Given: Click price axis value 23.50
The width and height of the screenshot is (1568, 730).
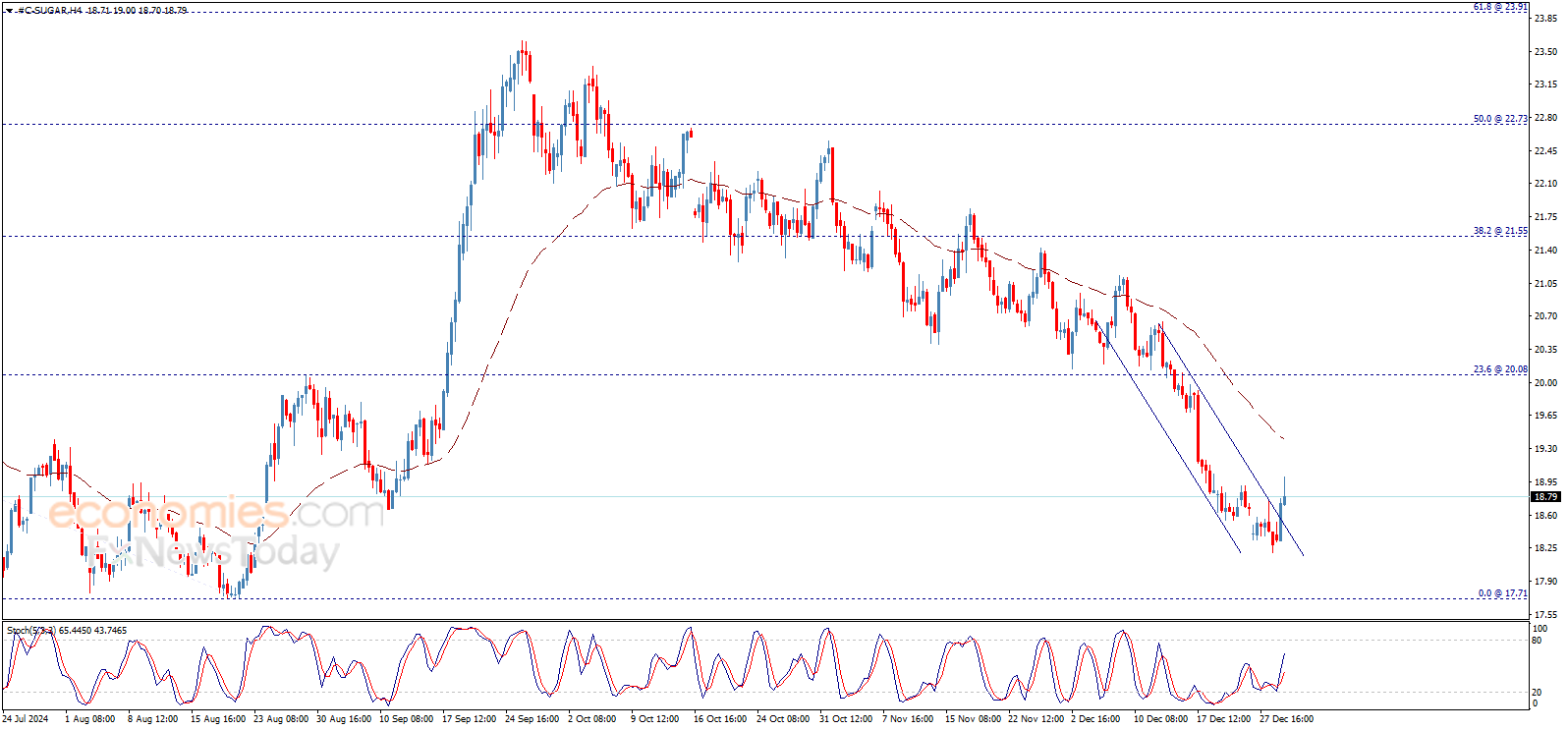Looking at the screenshot, I should pyautogui.click(x=1545, y=51).
